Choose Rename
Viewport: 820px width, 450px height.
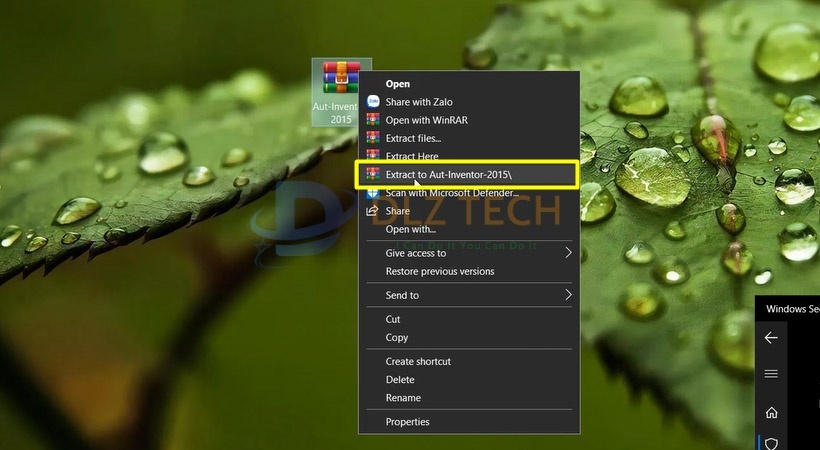tap(469, 398)
